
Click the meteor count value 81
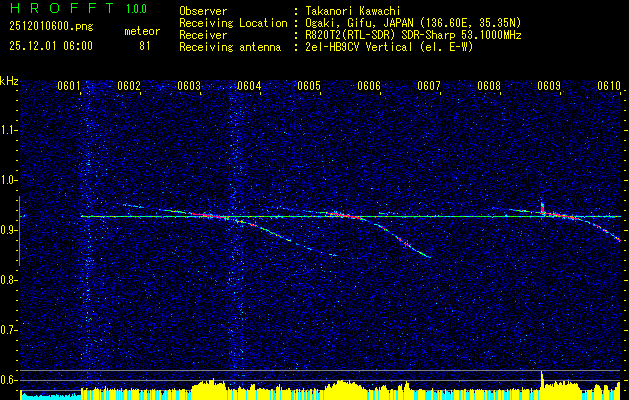[144, 46]
